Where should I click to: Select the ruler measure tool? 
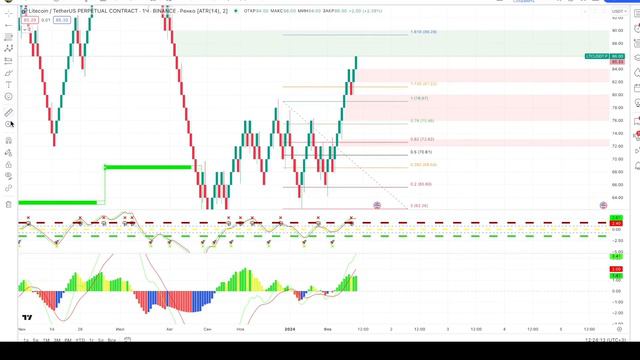[9, 112]
